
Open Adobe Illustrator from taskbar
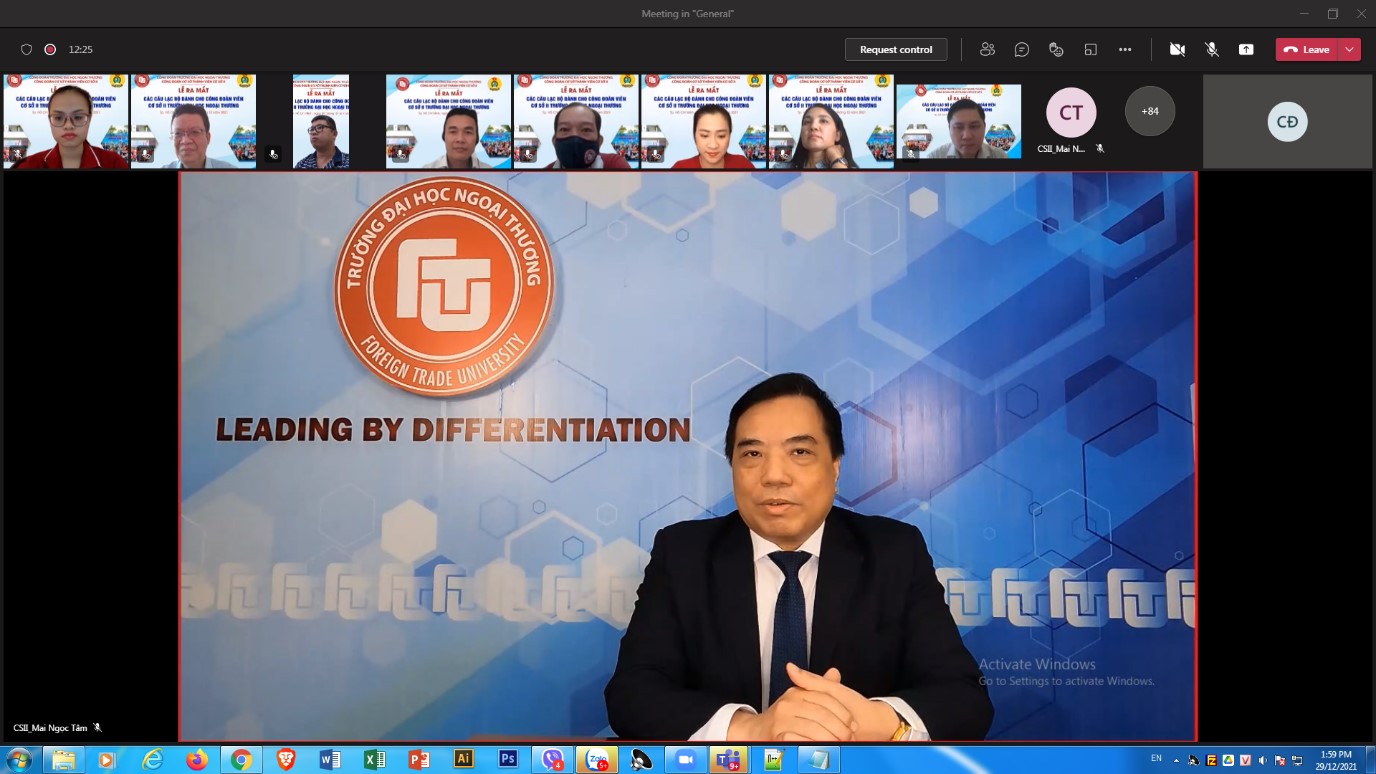463,760
